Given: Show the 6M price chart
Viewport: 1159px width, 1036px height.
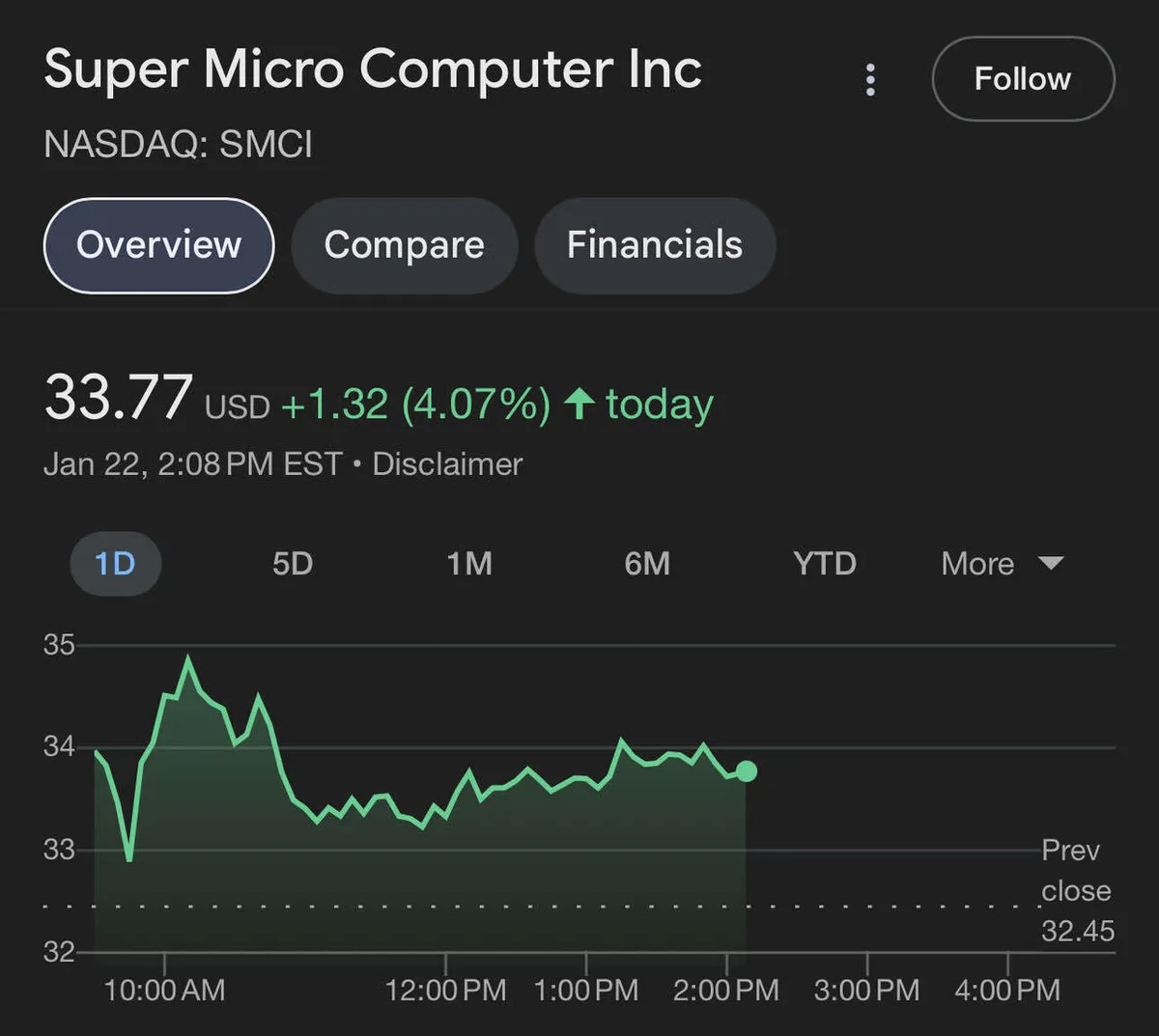Looking at the screenshot, I should pos(647,564).
